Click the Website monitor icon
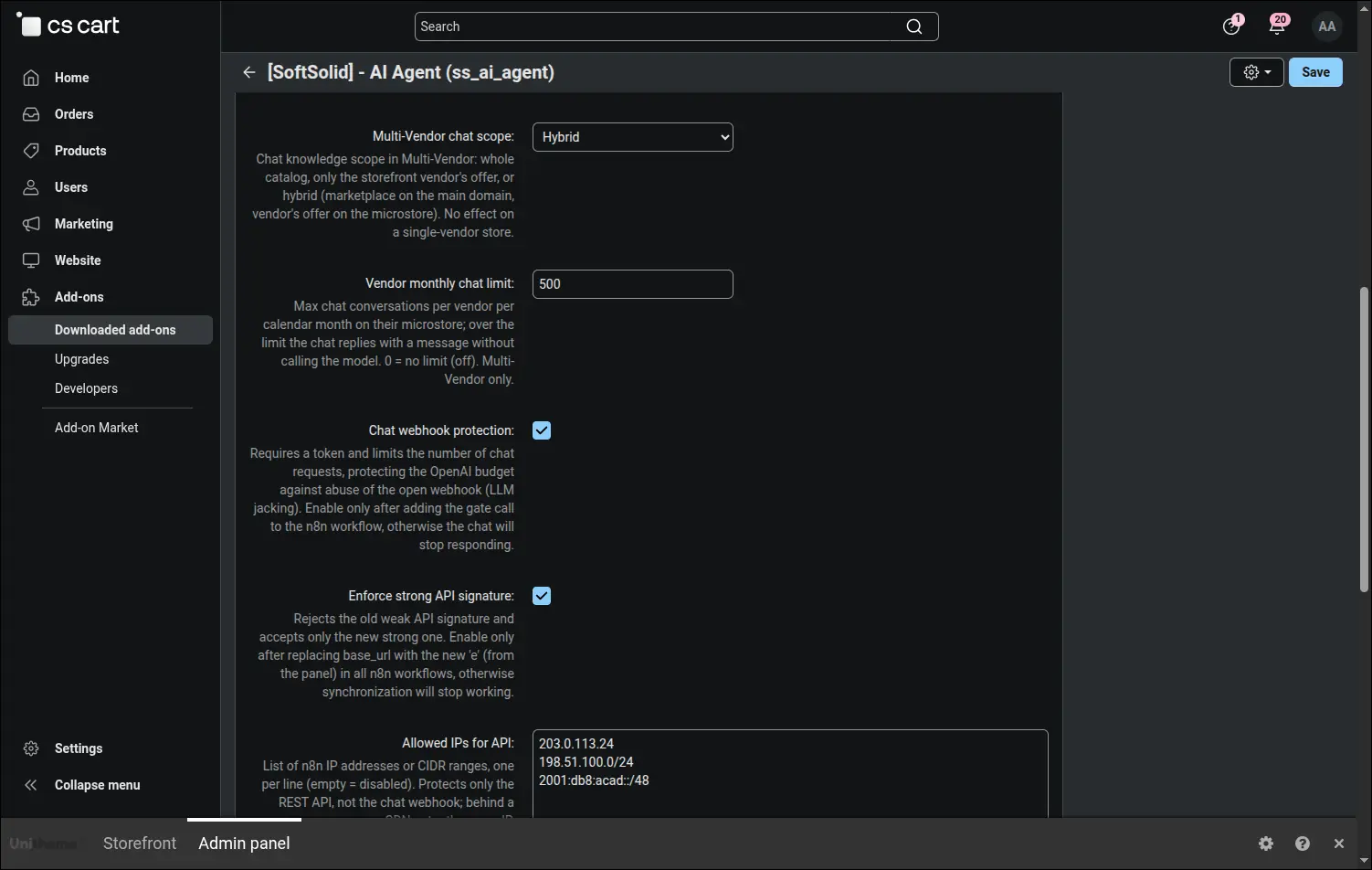The width and height of the screenshot is (1372, 870). 31,260
